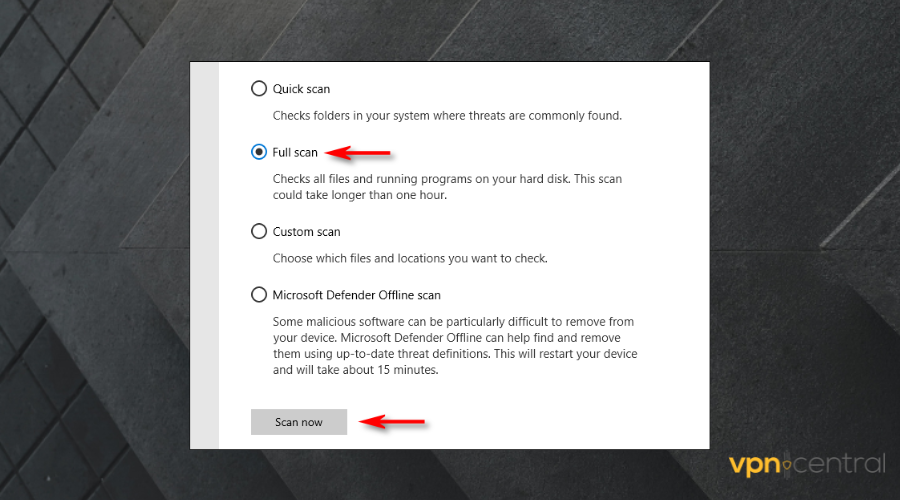Click the "Custom scan" text label
900x500 pixels.
tap(306, 232)
